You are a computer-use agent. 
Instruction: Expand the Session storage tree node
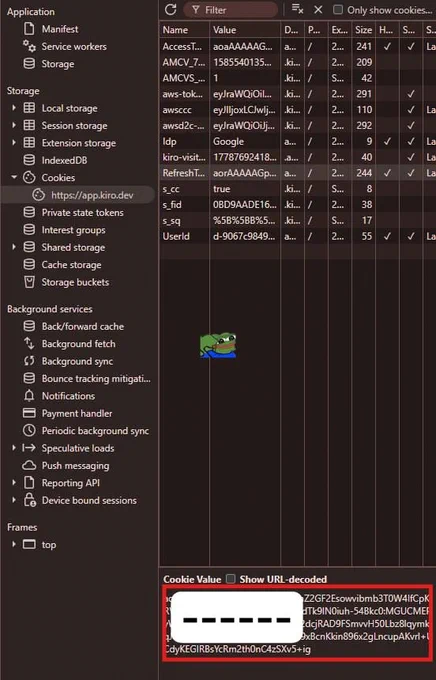(x=14, y=125)
